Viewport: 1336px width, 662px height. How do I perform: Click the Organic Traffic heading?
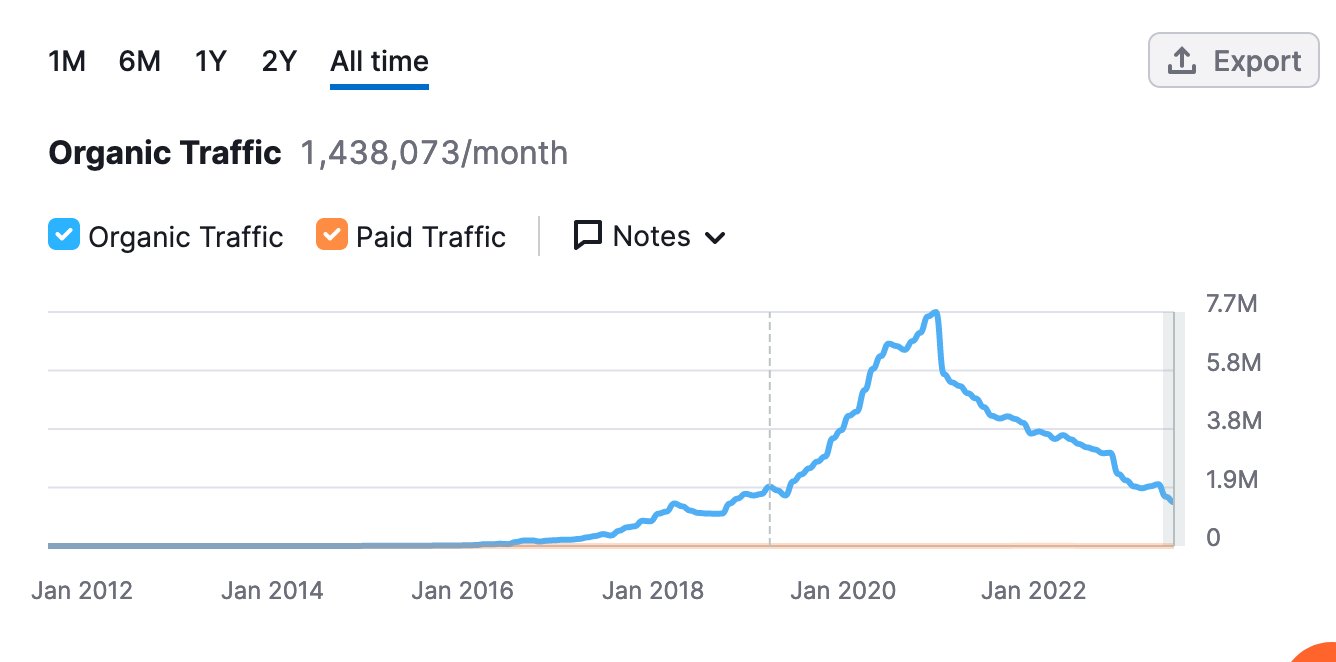(165, 153)
